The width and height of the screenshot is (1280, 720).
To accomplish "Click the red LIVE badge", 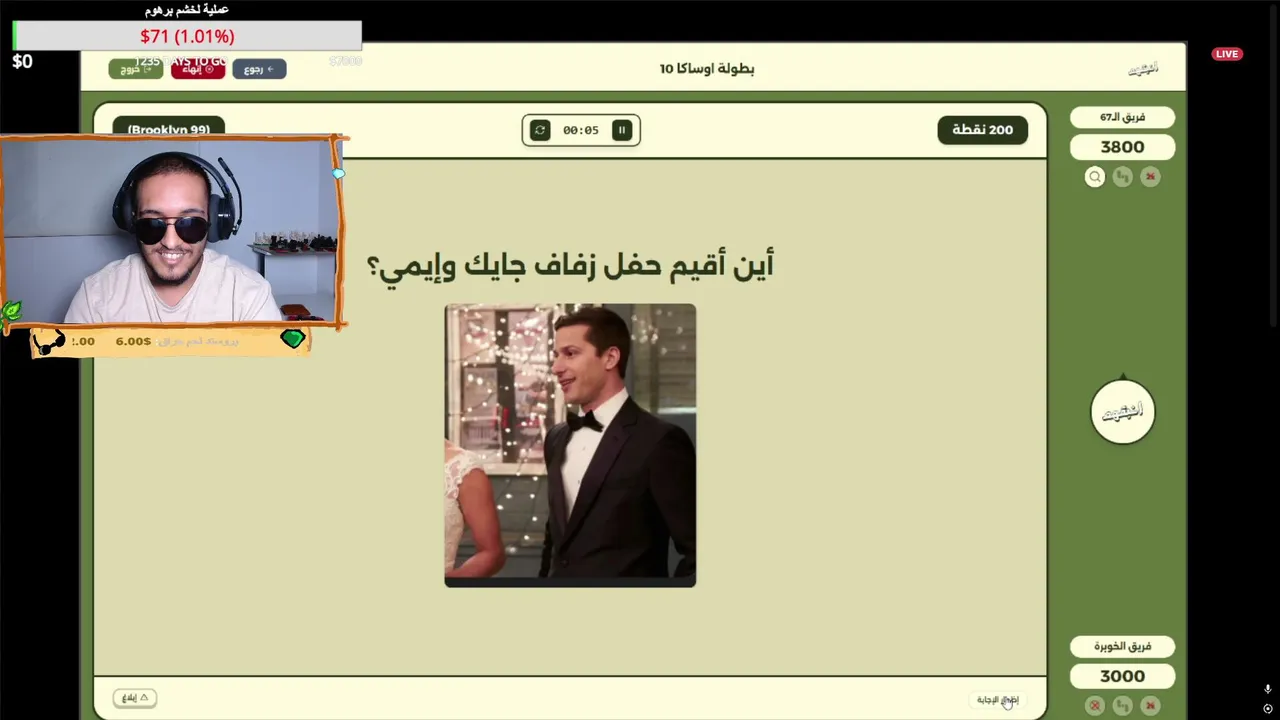I will (x=1227, y=54).
